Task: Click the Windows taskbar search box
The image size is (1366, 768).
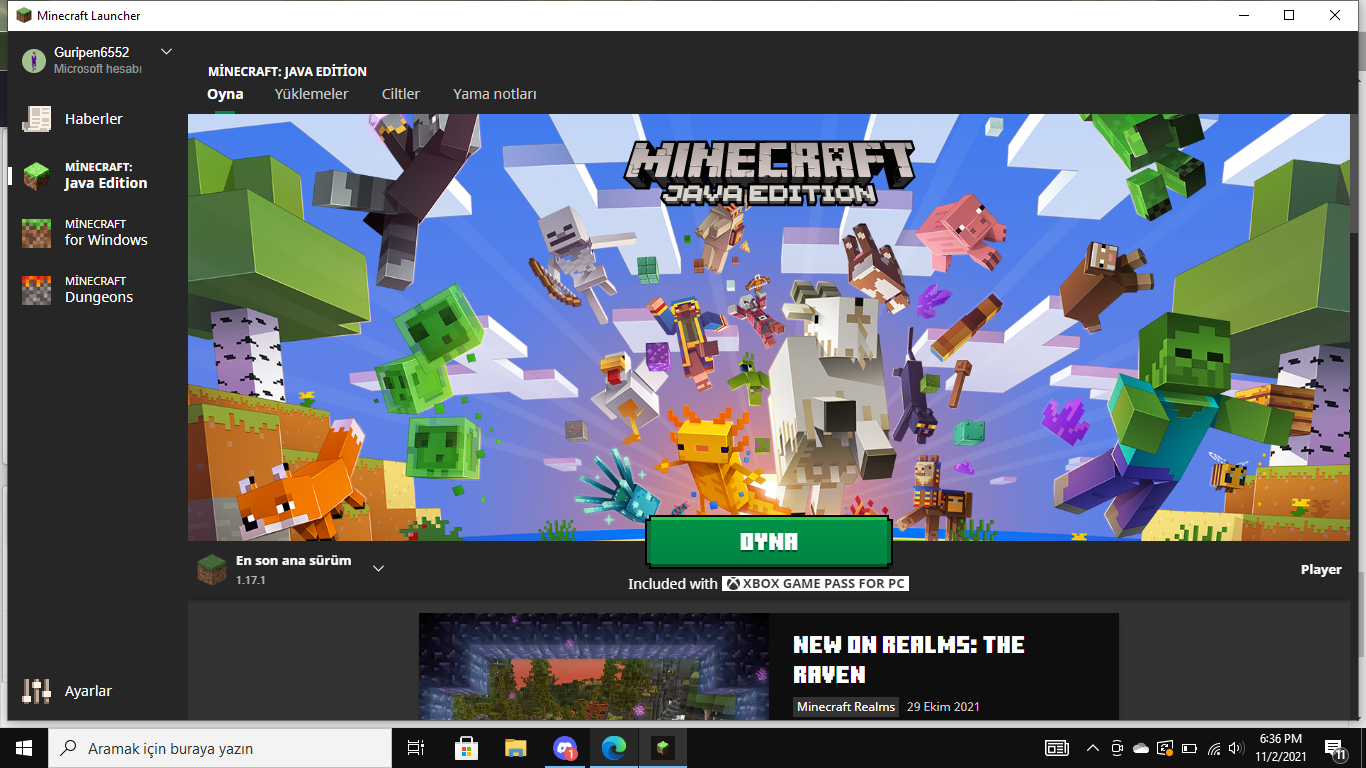Action: (220, 748)
